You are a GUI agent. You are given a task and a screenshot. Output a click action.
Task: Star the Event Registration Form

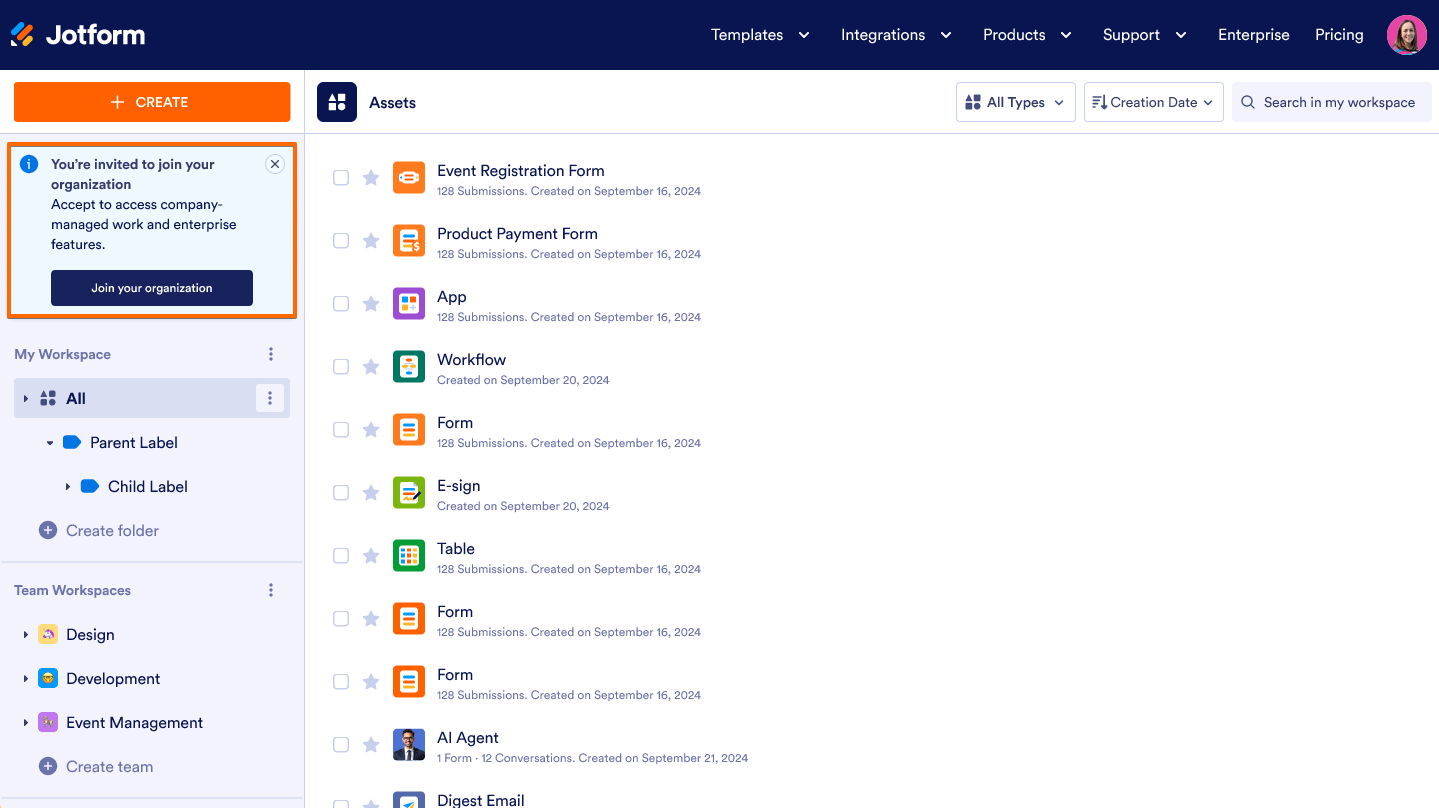[x=371, y=178]
